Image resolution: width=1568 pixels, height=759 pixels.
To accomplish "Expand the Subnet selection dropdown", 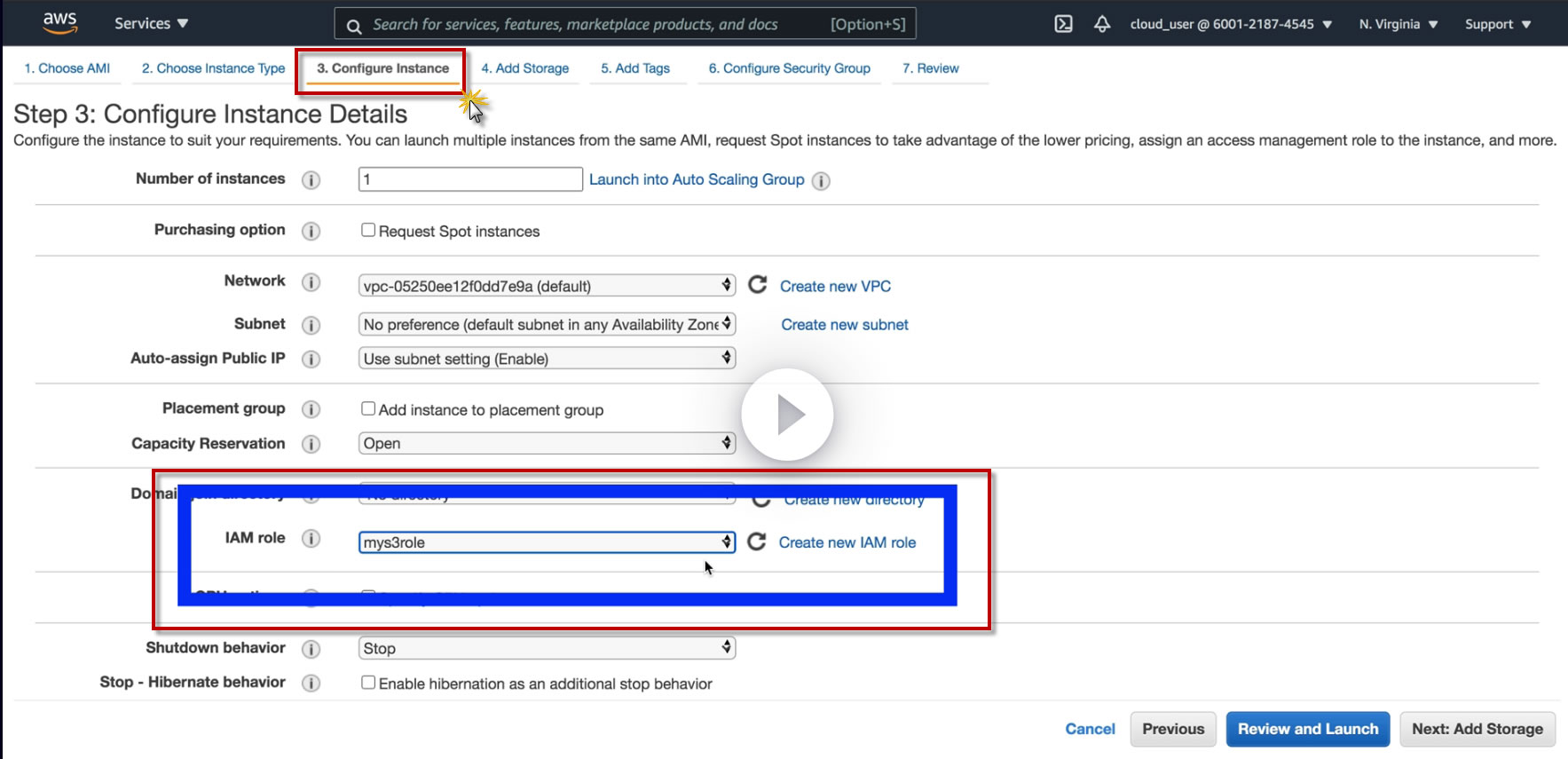I will 547,324.
